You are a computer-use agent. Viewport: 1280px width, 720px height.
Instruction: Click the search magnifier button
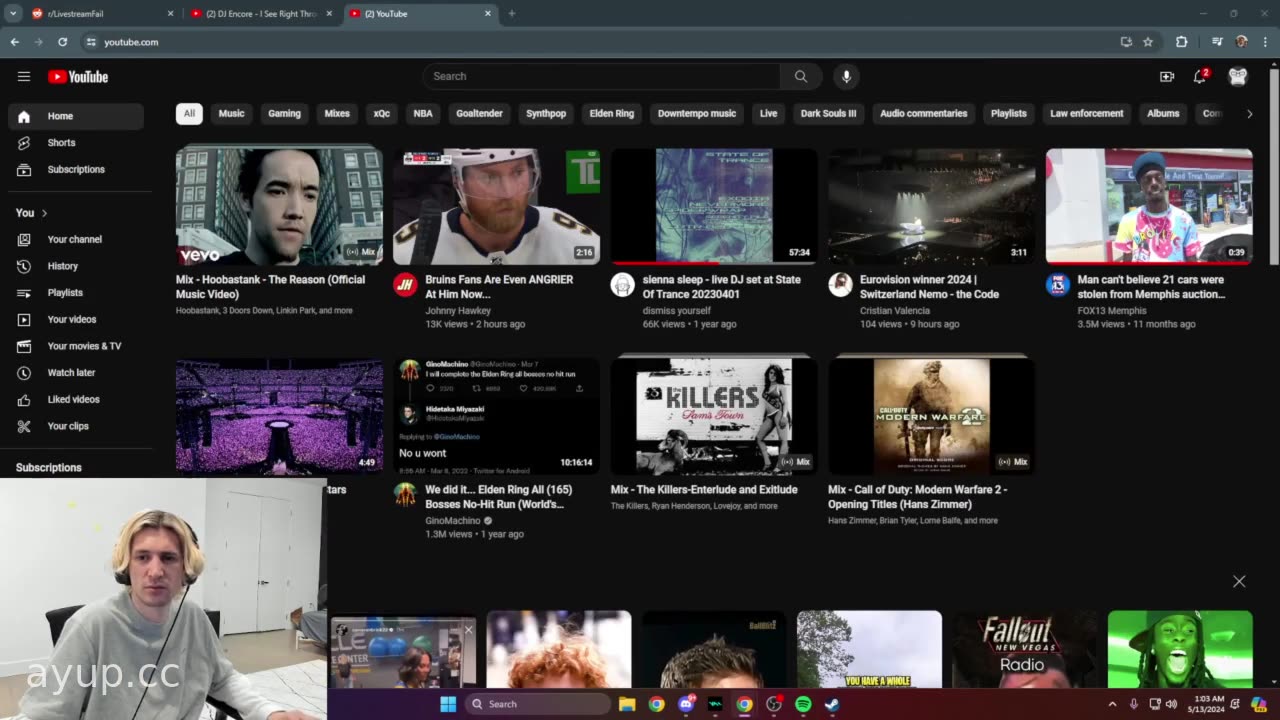tap(801, 76)
